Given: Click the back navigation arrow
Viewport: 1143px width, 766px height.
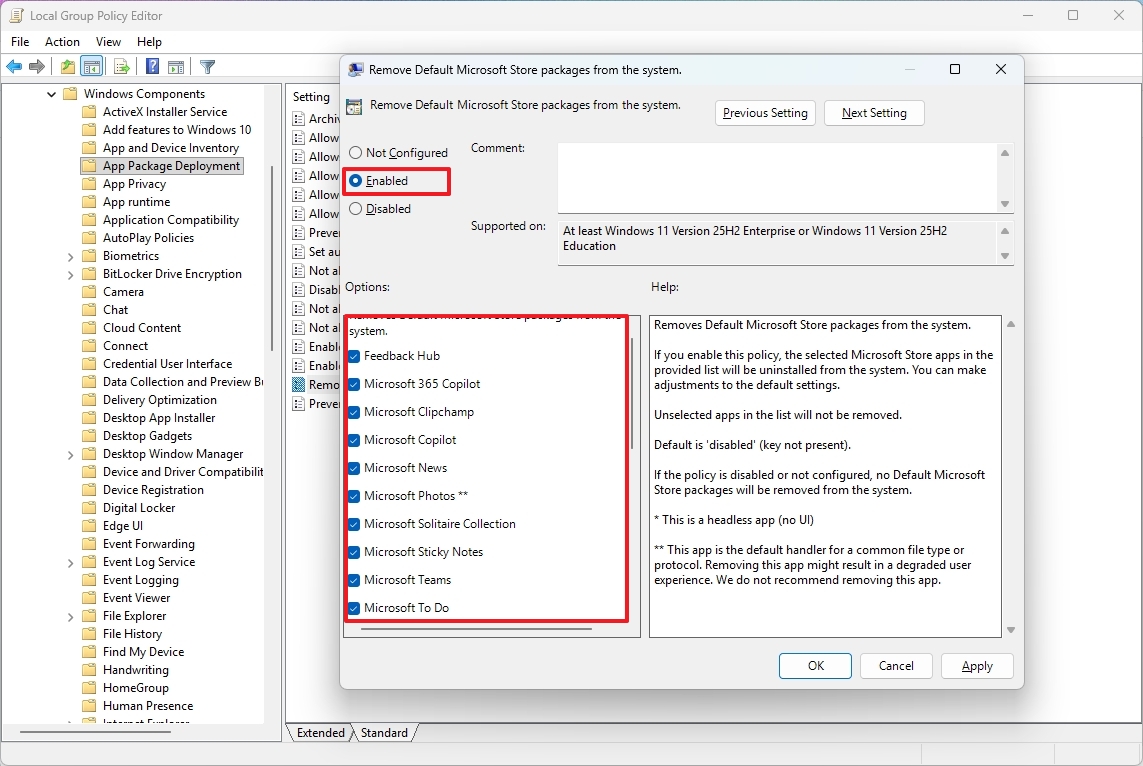Looking at the screenshot, I should (x=14, y=66).
